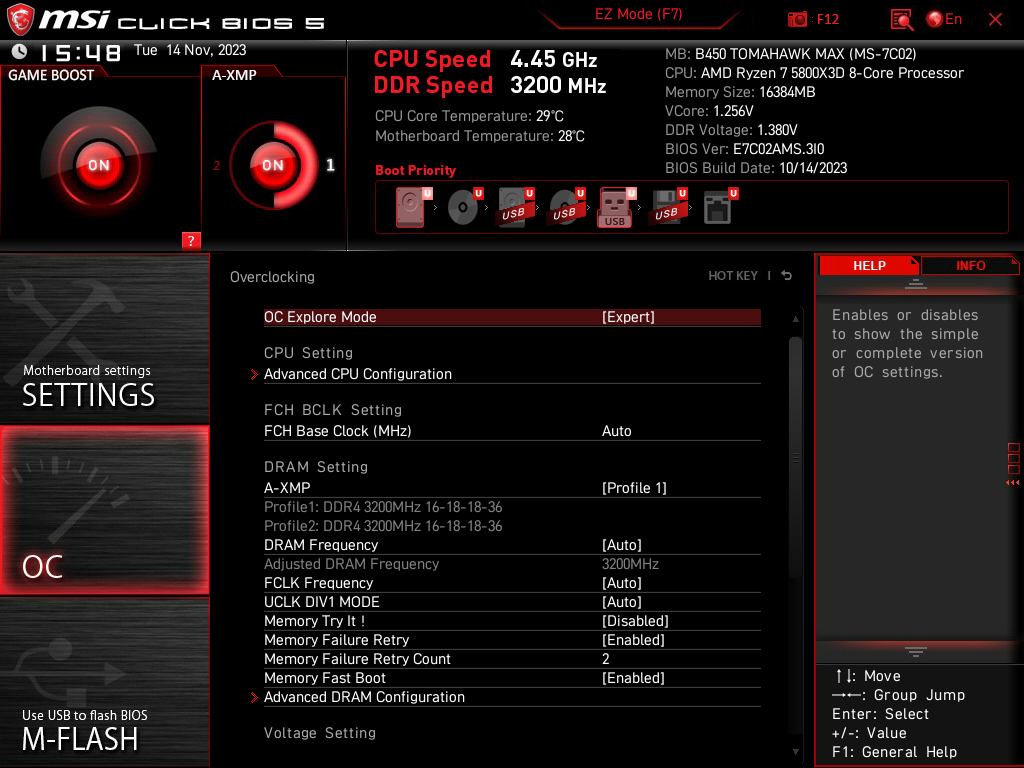Toggle Memory Try It ! Disabled value
Image resolution: width=1024 pixels, height=768 pixels.
(x=635, y=621)
